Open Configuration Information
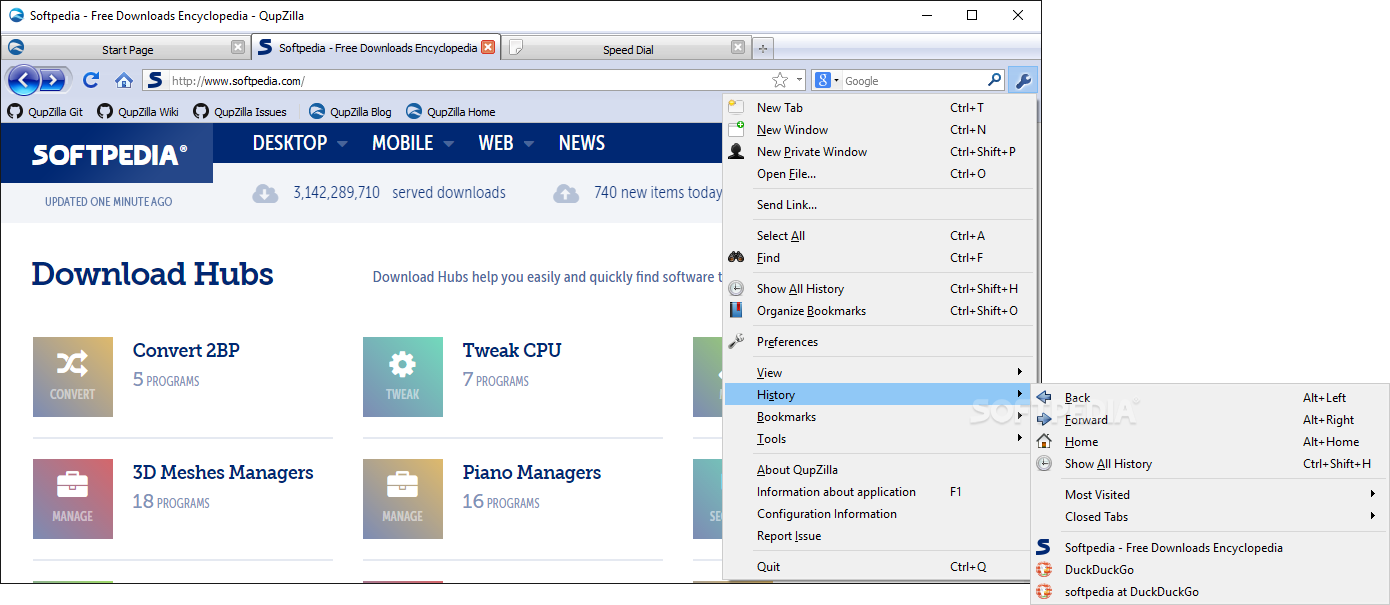 (x=879, y=514)
